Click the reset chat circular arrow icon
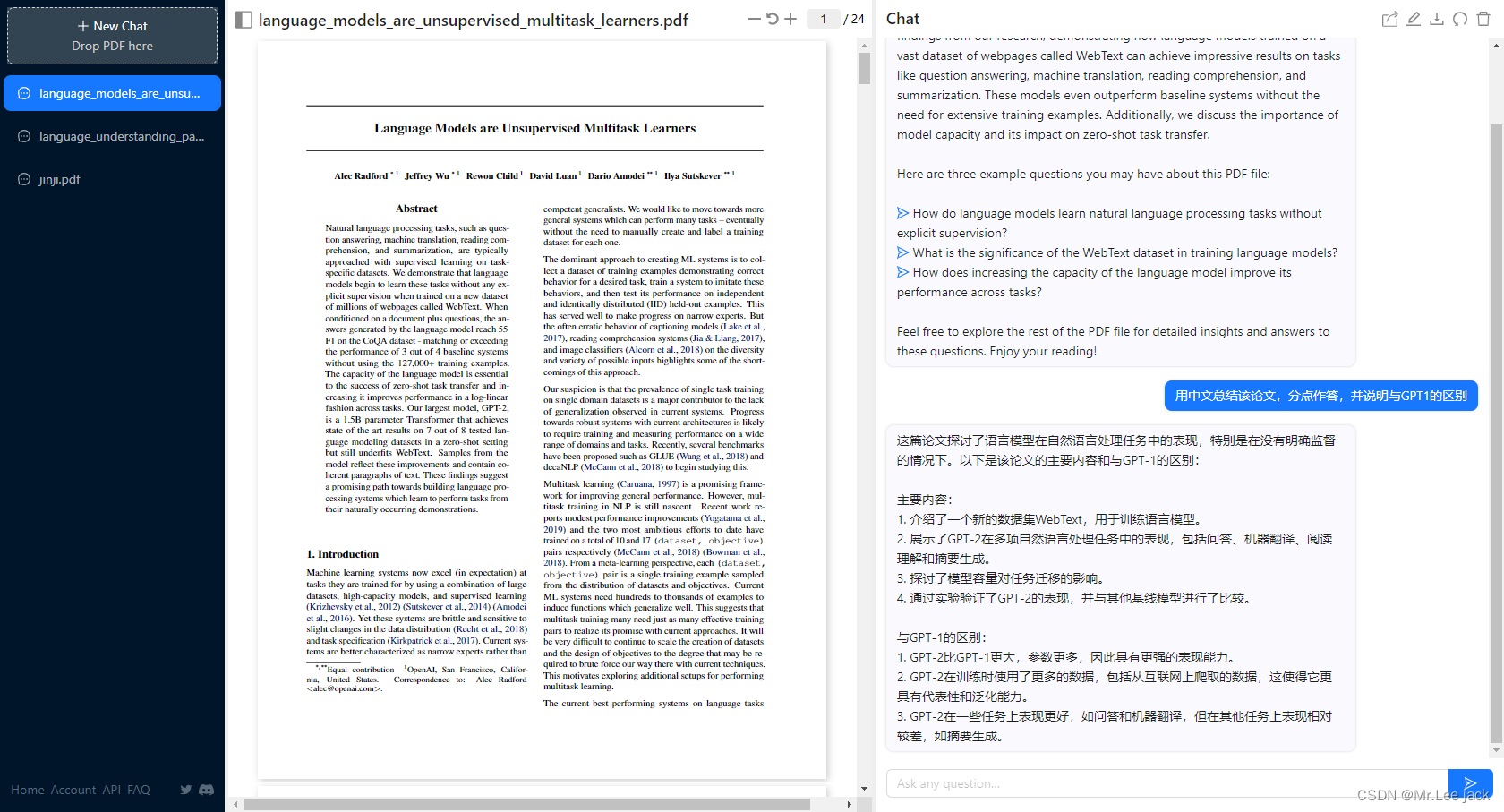Image resolution: width=1504 pixels, height=812 pixels. coord(1460,19)
